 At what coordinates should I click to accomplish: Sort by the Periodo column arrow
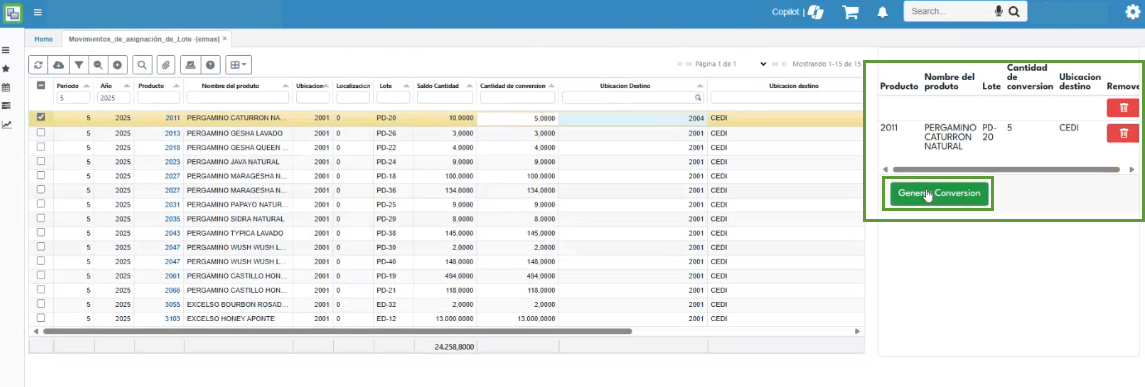pos(87,85)
